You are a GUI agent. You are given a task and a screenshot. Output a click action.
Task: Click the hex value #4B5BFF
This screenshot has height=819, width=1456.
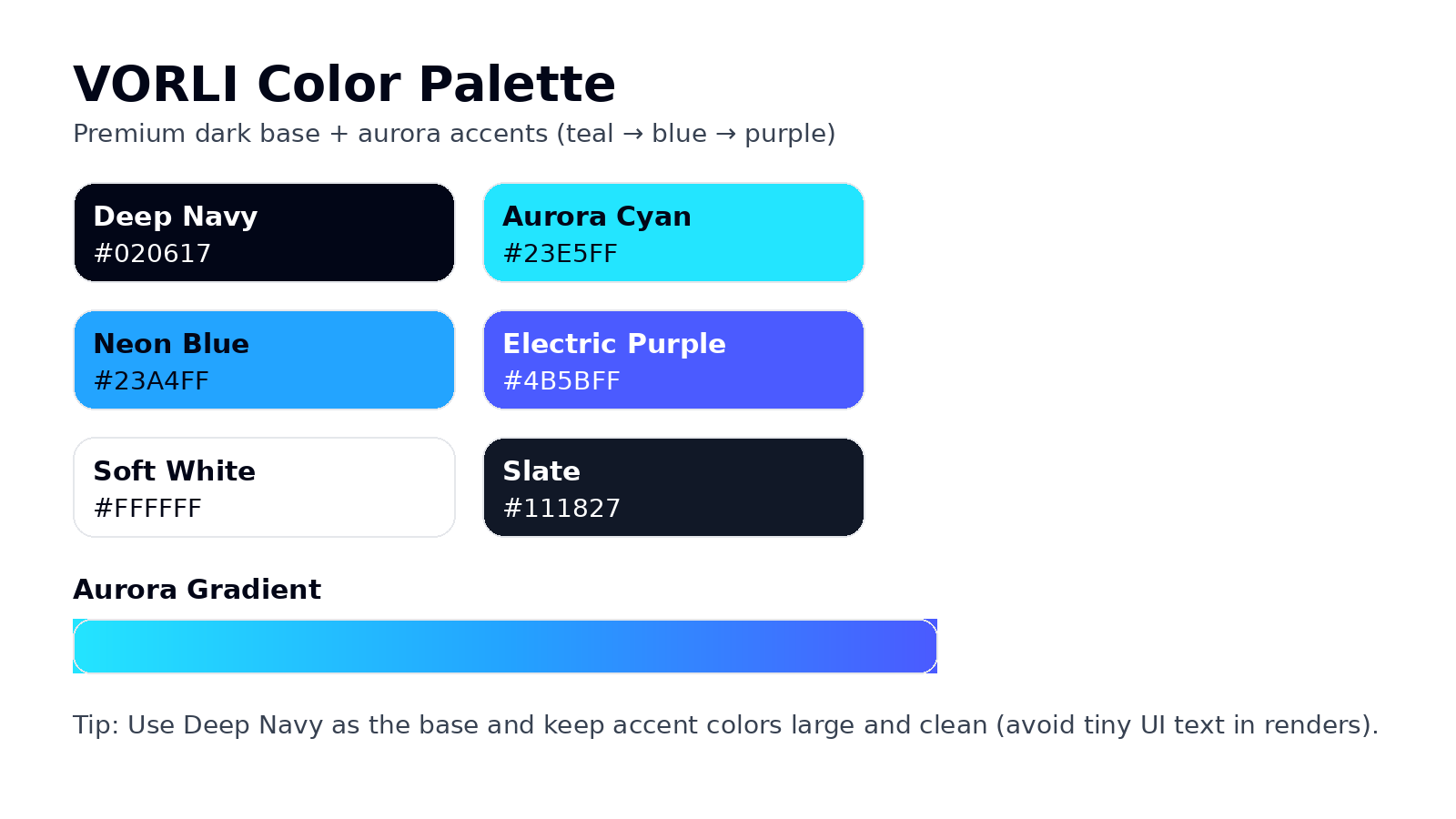561,381
